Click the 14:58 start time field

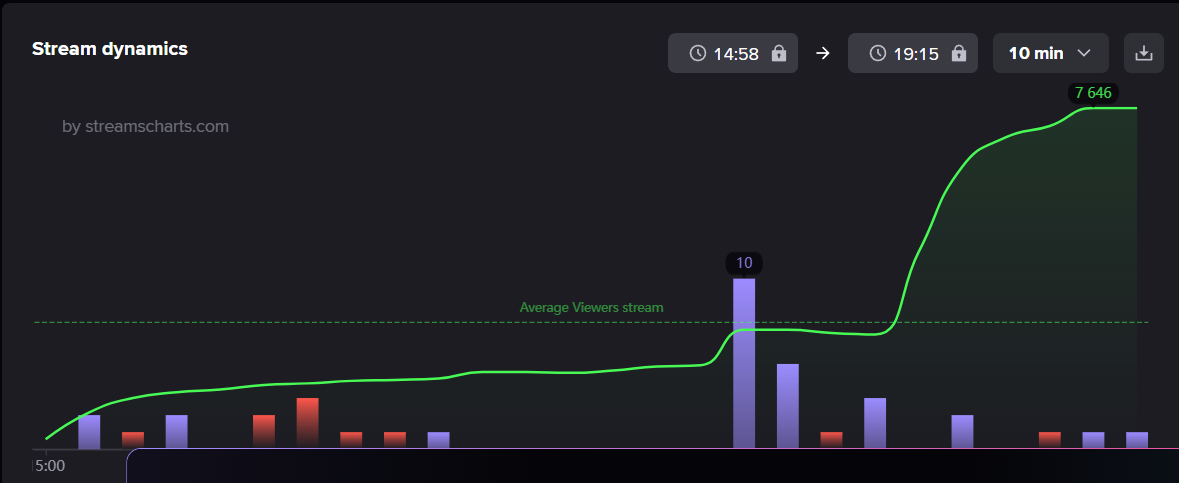coord(733,53)
